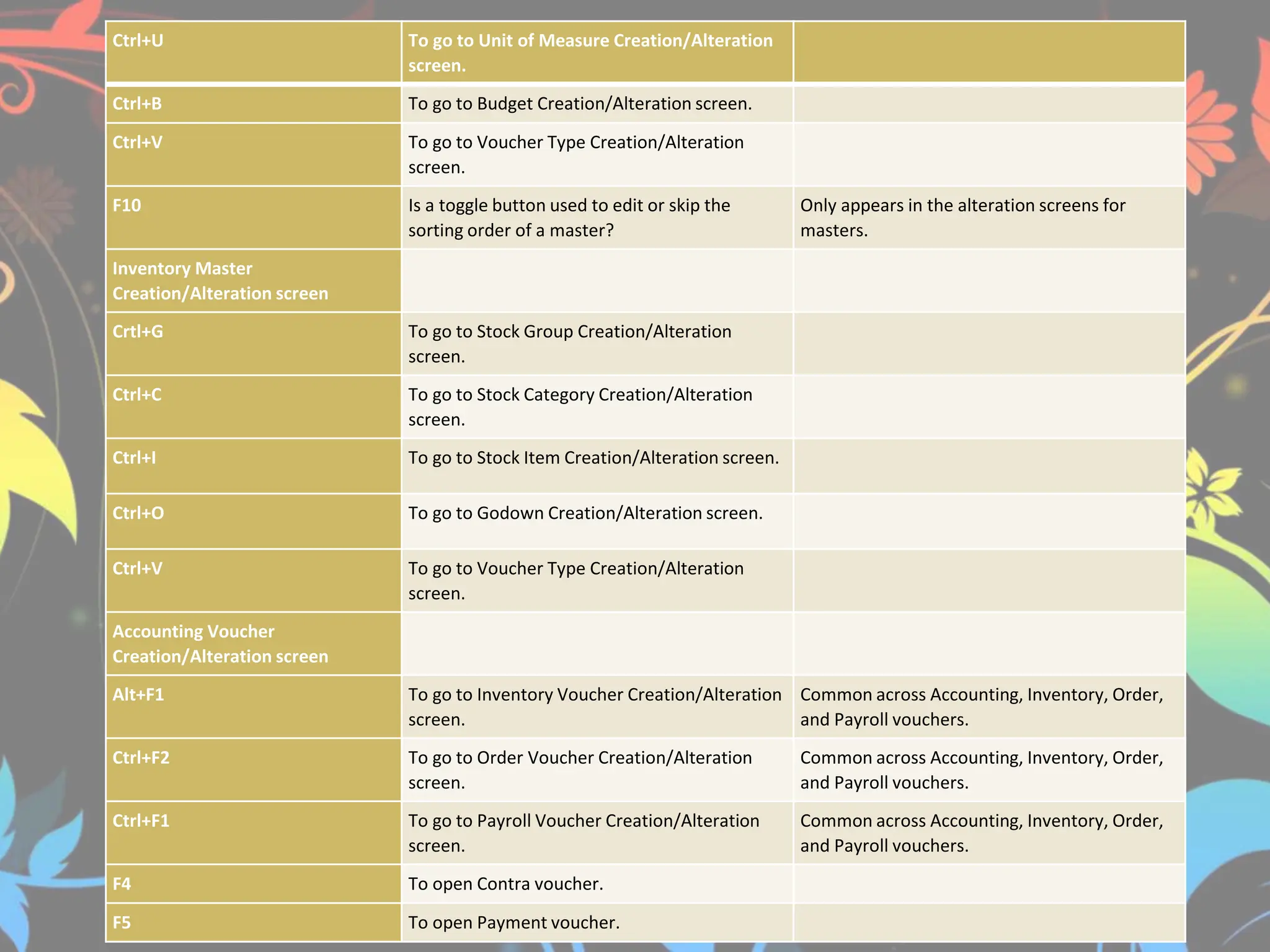The width and height of the screenshot is (1270, 952).
Task: Click the F4 shortcut key cell
Action: [122, 884]
